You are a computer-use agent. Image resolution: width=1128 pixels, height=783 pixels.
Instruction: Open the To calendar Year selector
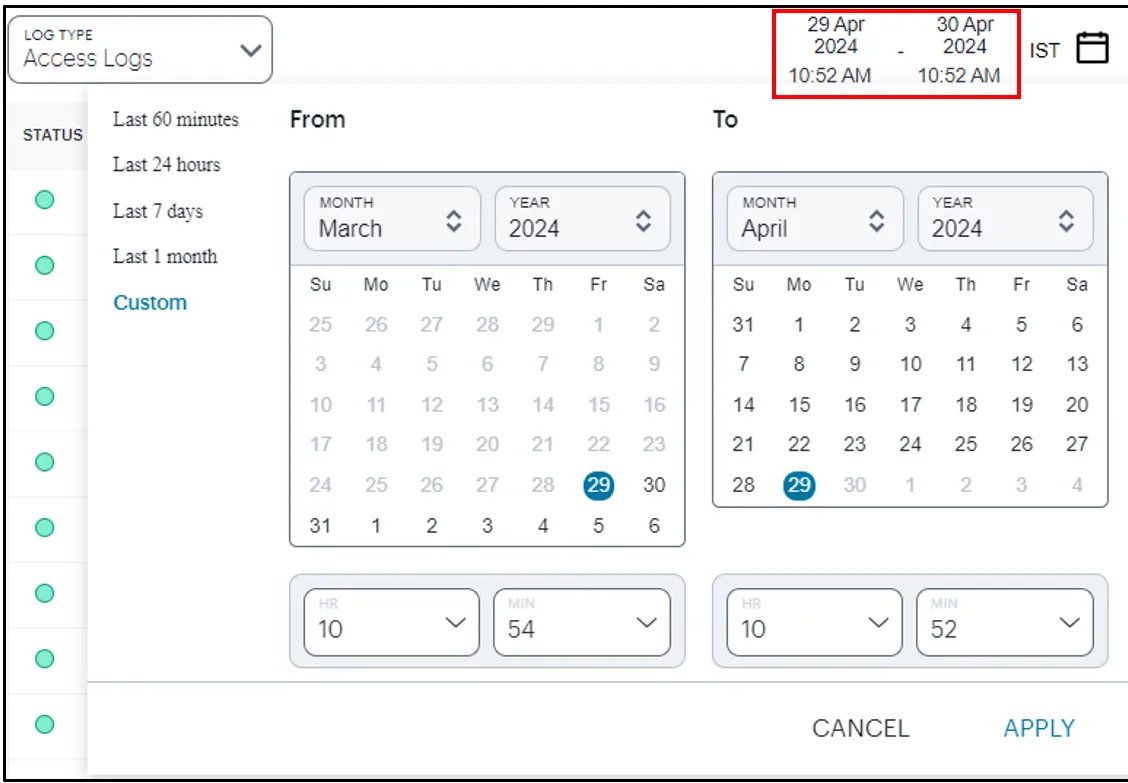pos(1006,219)
